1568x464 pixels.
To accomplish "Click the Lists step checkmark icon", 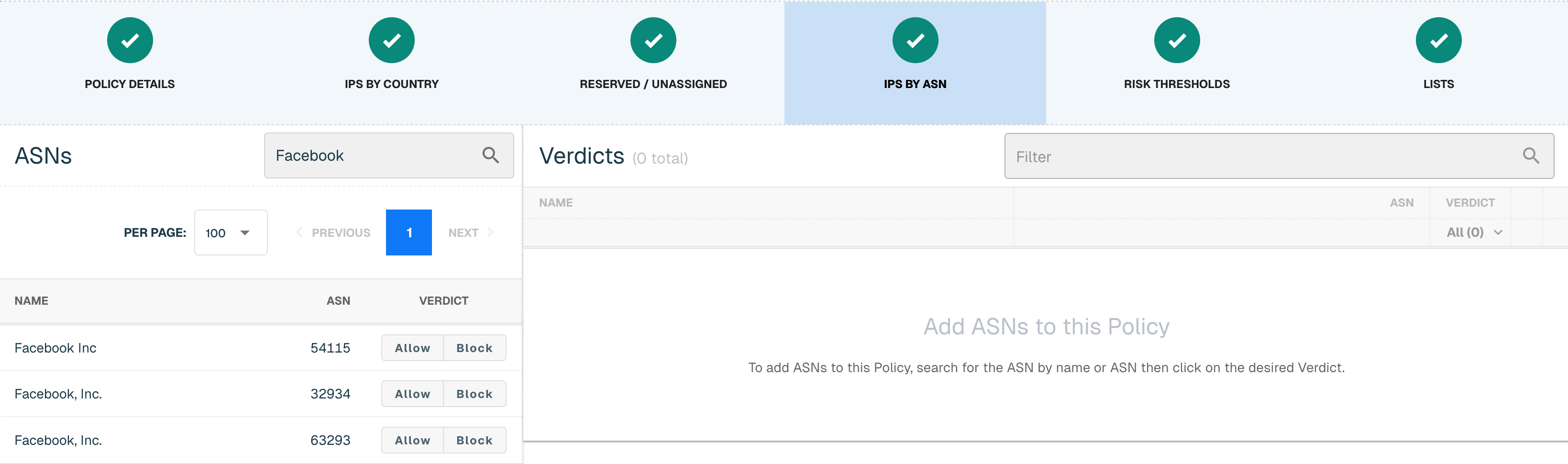I will click(x=1438, y=40).
